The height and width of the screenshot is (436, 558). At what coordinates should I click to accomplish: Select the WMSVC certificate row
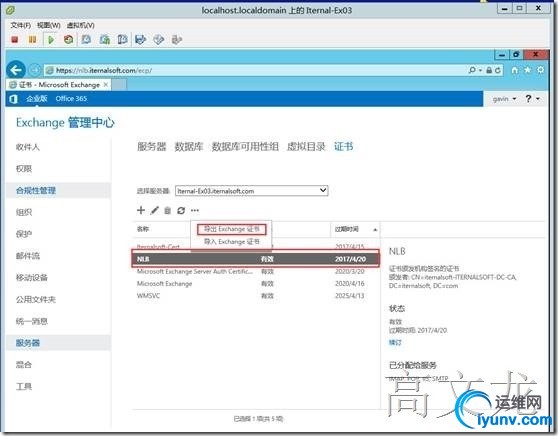coord(256,296)
